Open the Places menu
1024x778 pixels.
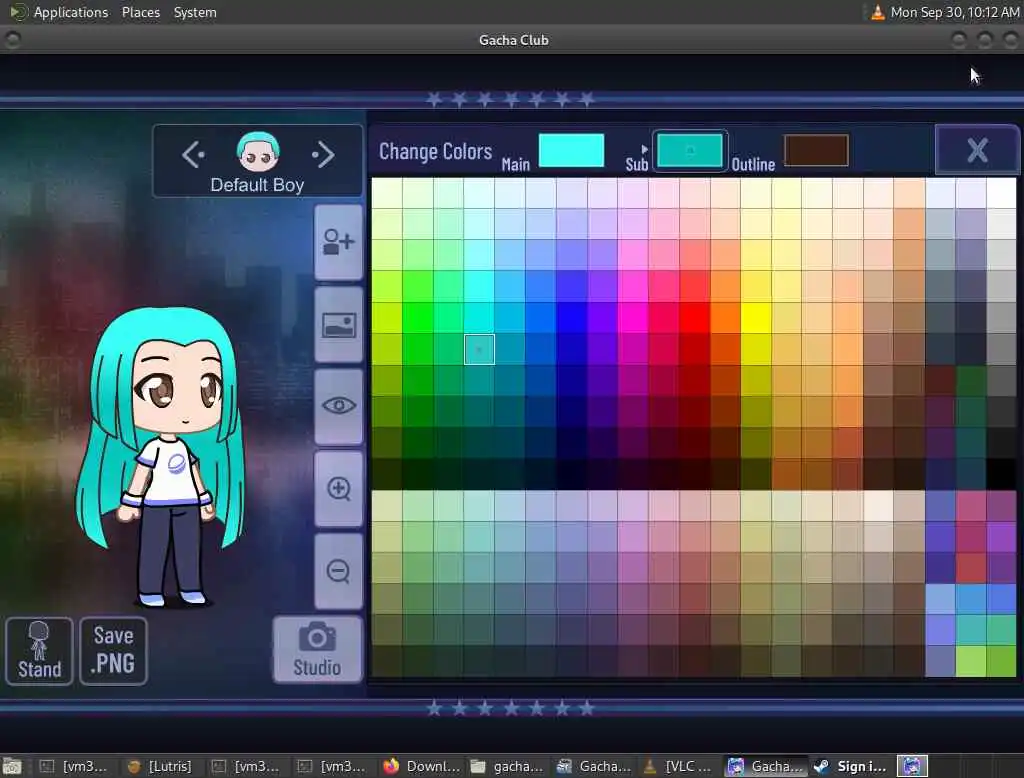tap(140, 12)
